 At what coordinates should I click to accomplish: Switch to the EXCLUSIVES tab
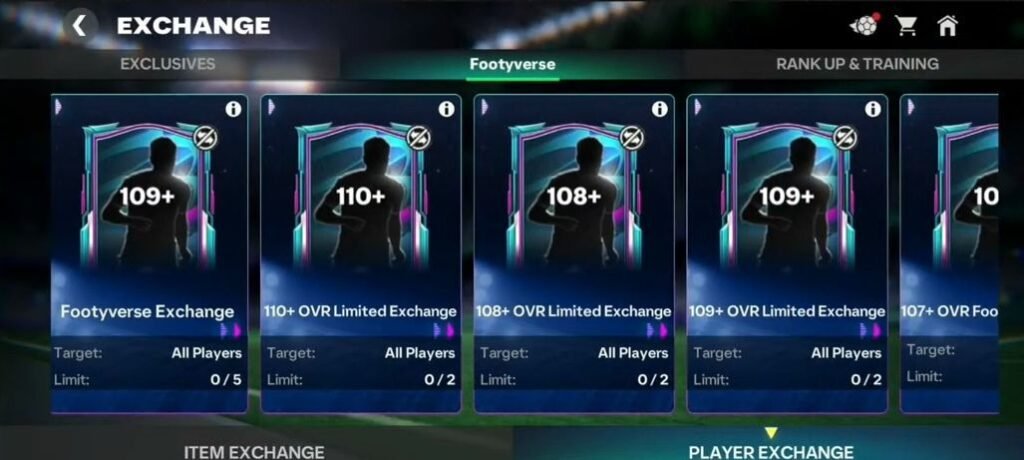coord(168,64)
